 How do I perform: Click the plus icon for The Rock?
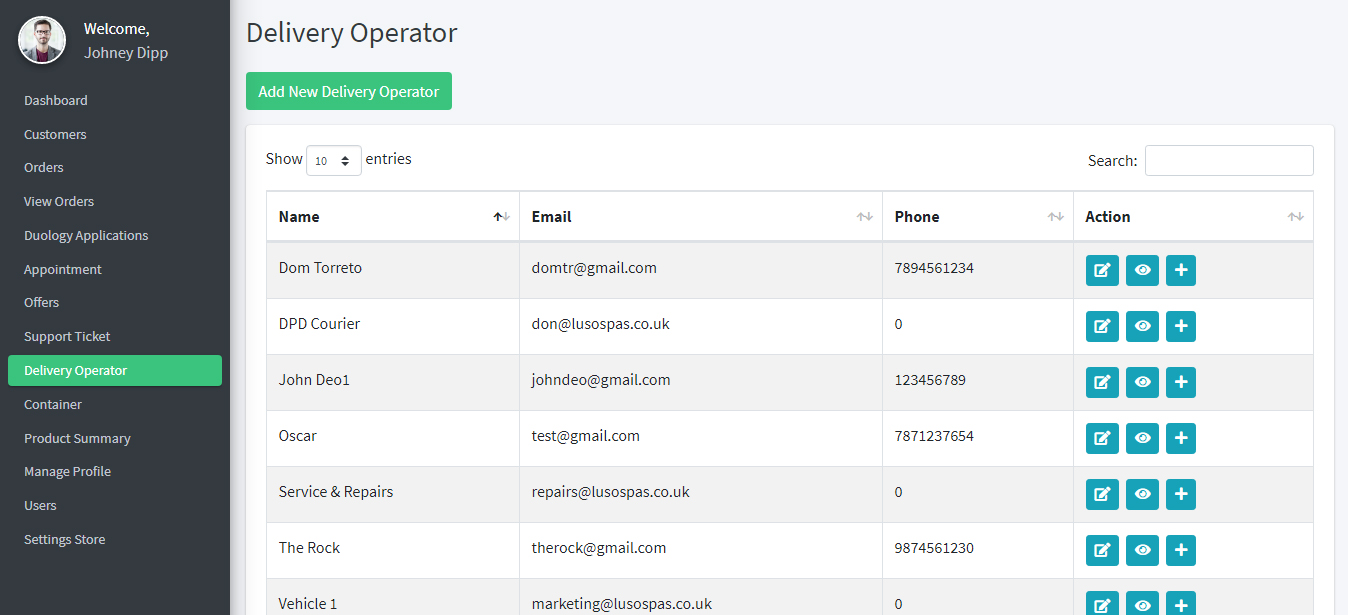click(1181, 550)
